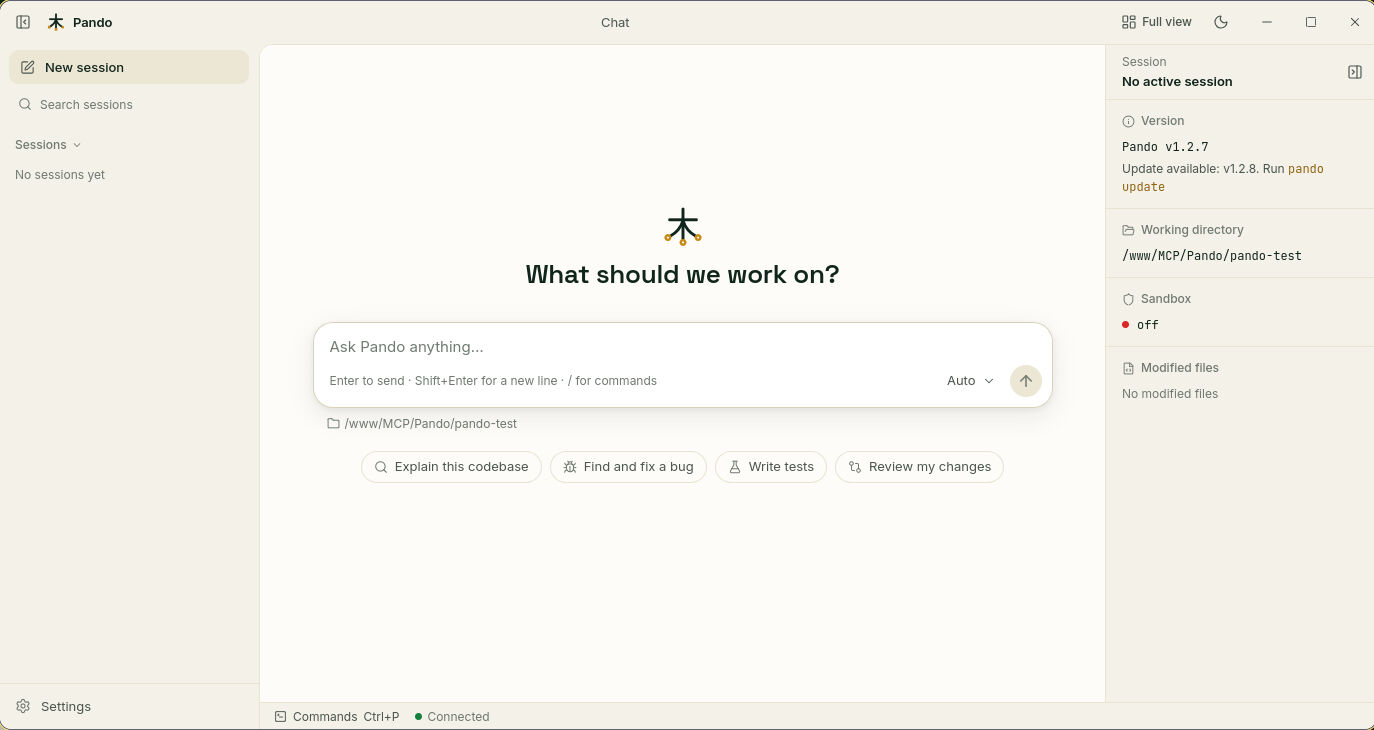Image resolution: width=1374 pixels, height=730 pixels.
Task: Click the No active session label
Action: (1177, 82)
